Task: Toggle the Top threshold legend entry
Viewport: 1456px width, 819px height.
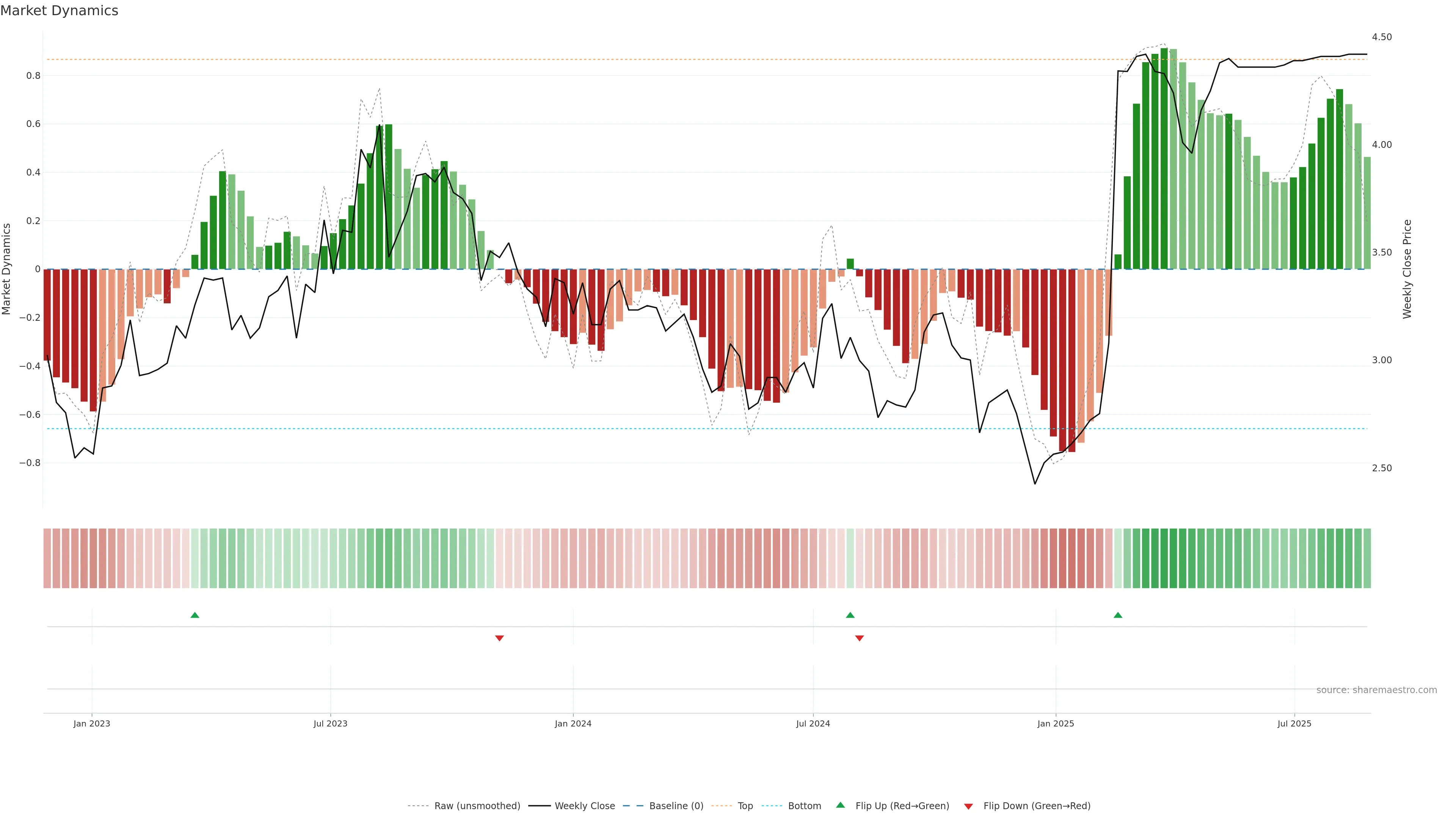Action: click(x=745, y=806)
